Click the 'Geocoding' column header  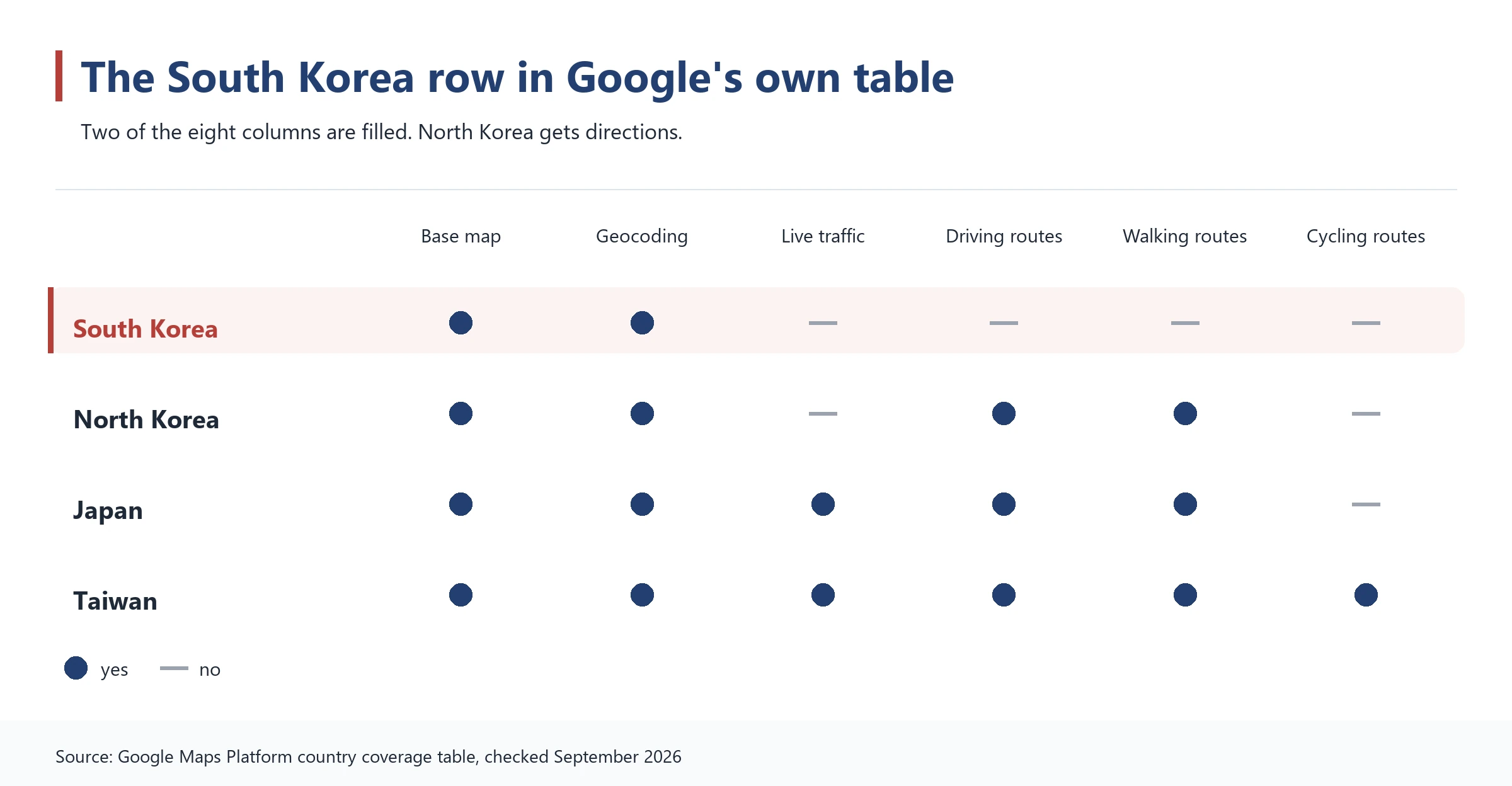[642, 236]
